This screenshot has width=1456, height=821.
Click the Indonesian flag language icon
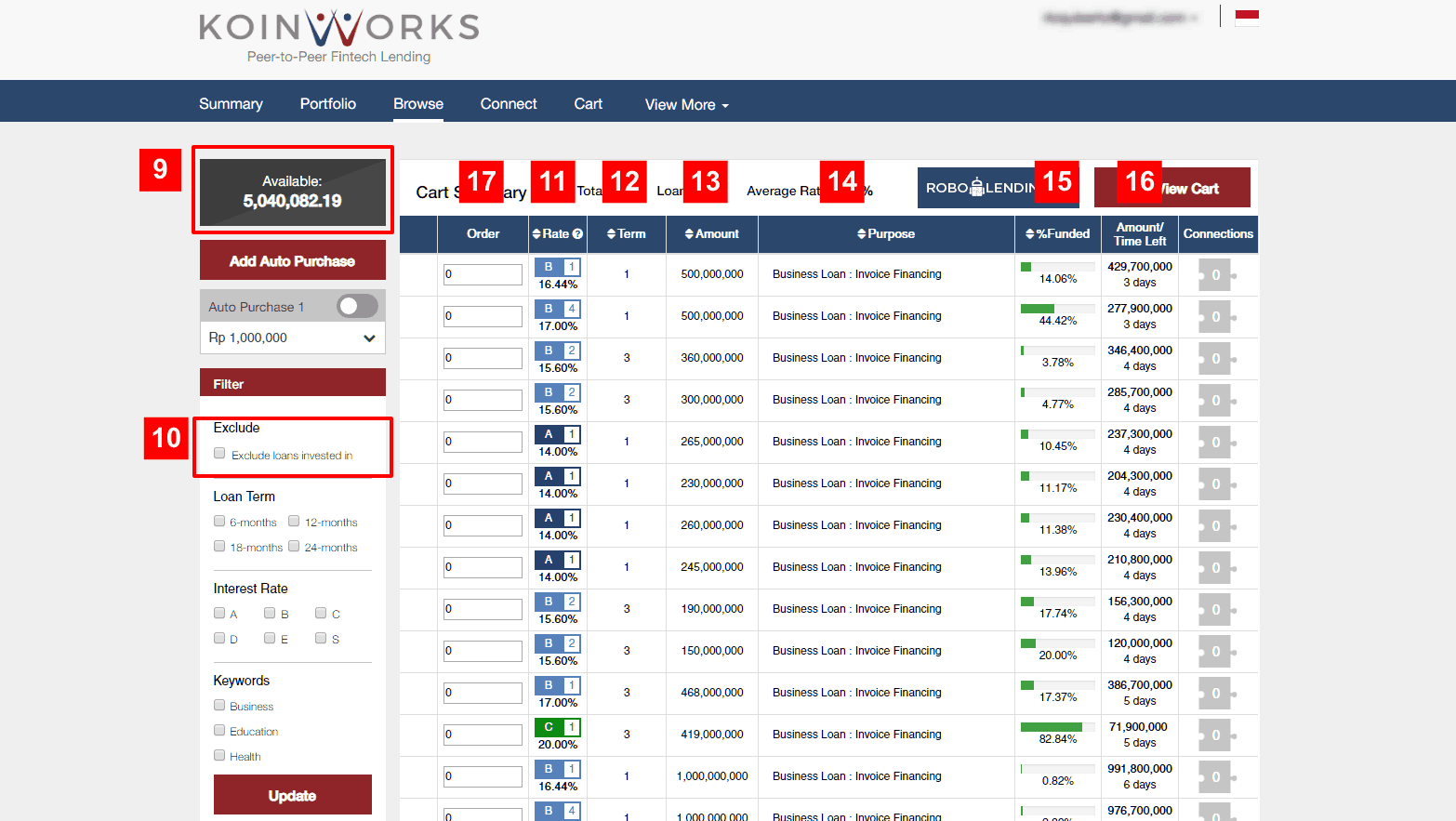click(x=1247, y=17)
